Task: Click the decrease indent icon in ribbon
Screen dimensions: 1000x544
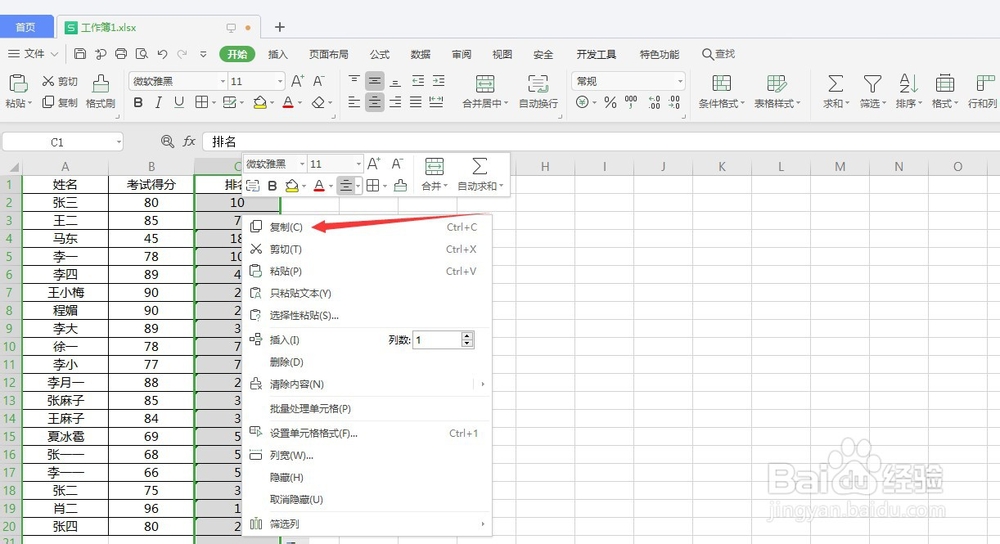Action: [x=418, y=81]
